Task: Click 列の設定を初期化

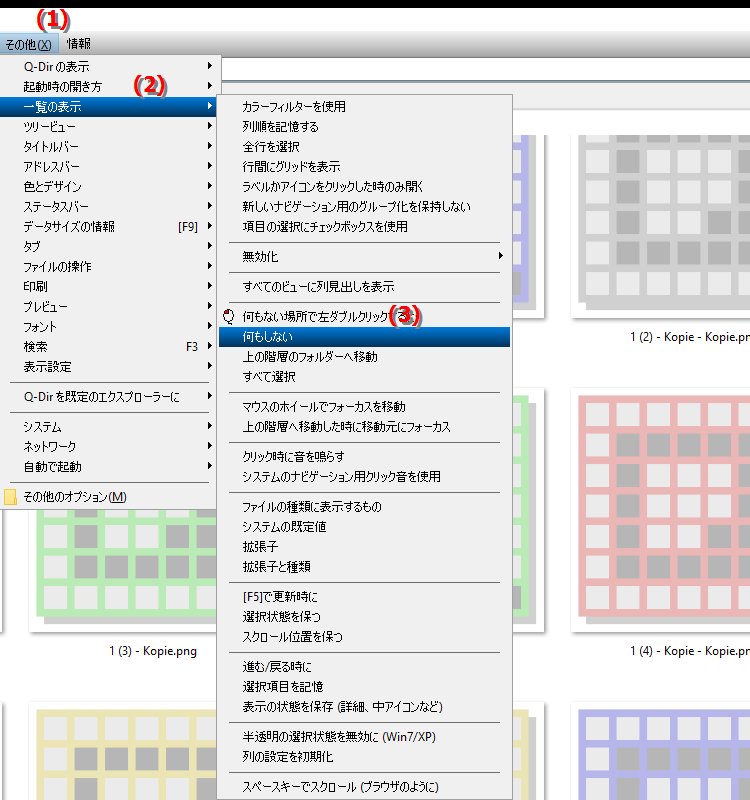Action: click(364, 757)
